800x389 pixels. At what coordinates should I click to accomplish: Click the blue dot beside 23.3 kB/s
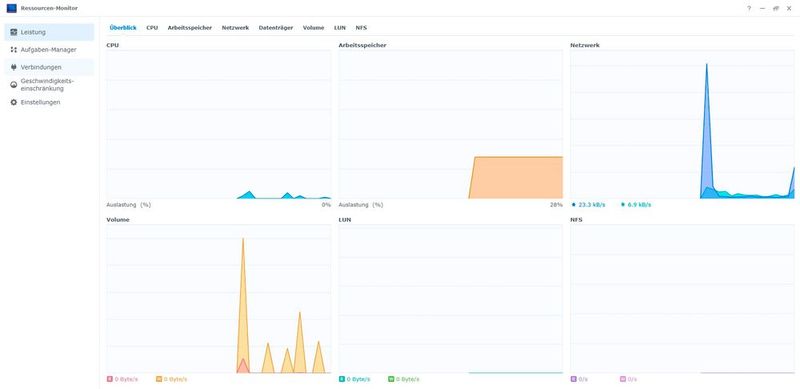pyautogui.click(x=574, y=205)
